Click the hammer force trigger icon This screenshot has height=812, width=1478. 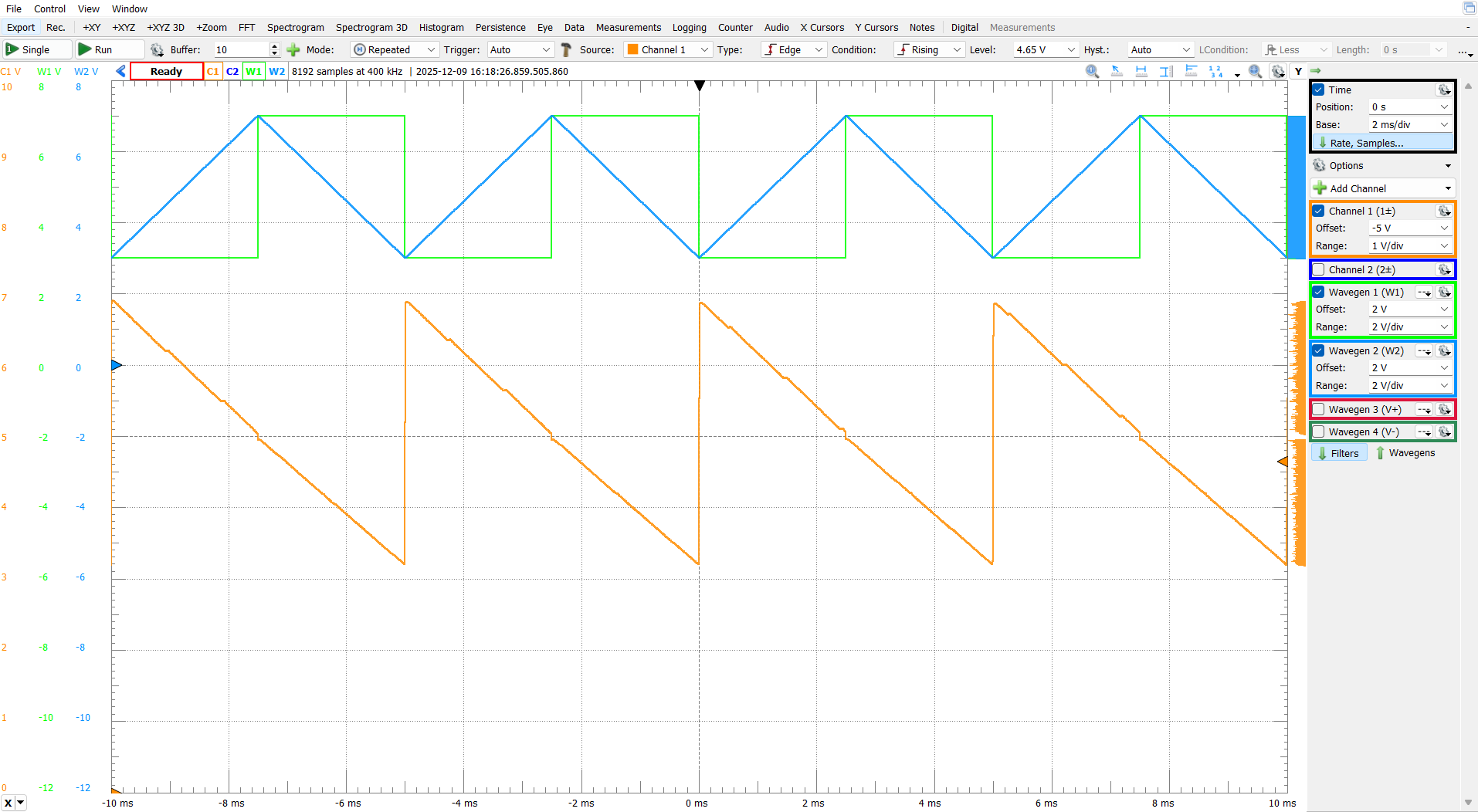point(566,49)
